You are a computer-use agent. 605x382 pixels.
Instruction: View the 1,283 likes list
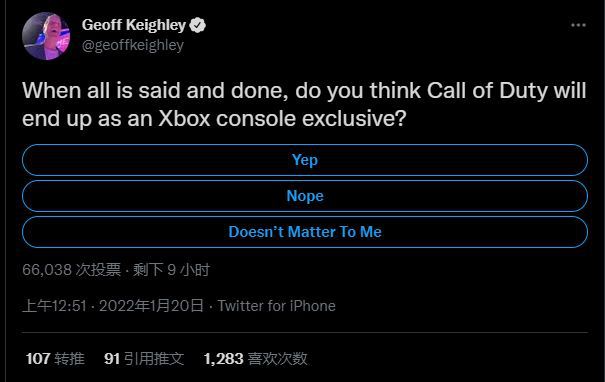(255, 358)
